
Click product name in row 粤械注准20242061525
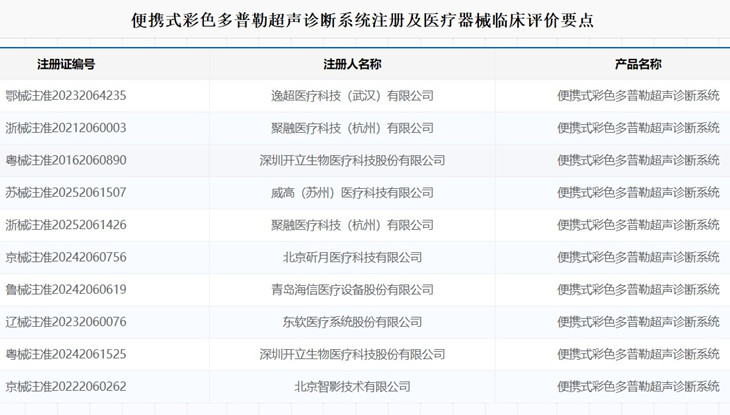point(638,354)
